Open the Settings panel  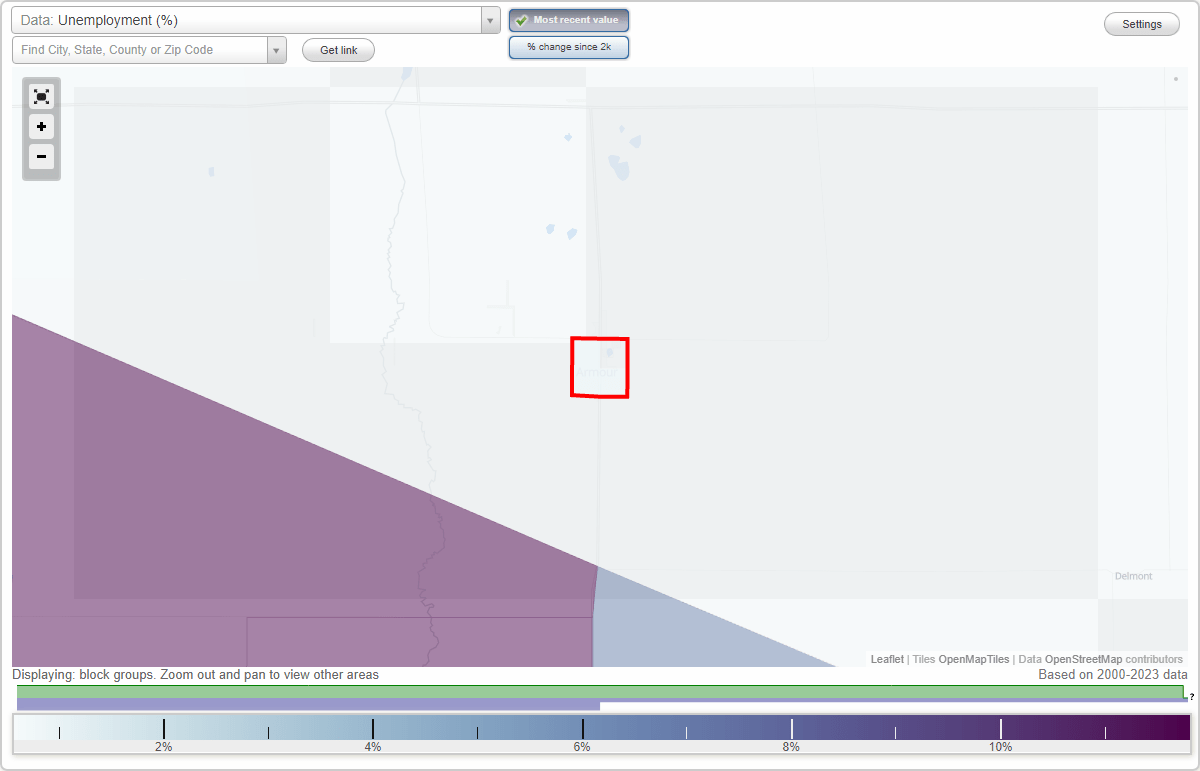1141,23
